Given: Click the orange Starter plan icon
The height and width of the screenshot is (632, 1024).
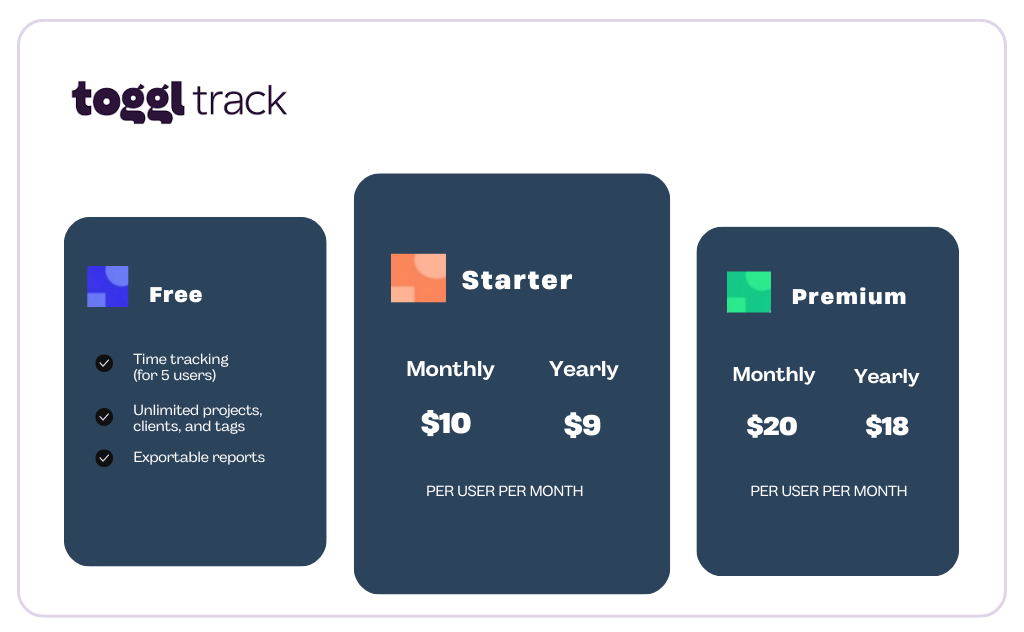Looking at the screenshot, I should 419,278.
